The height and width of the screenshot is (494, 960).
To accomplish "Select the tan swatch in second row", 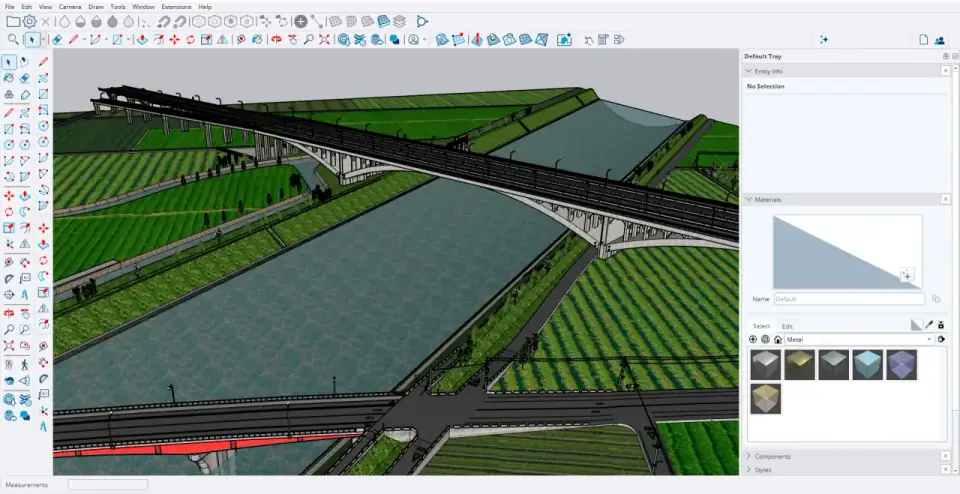I will coord(765,399).
